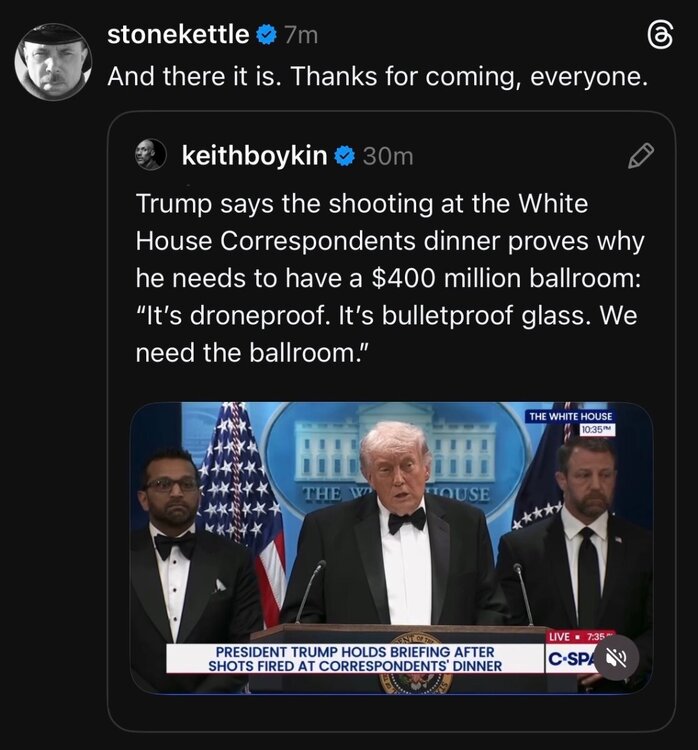The image size is (698, 750).
Task: Open the stonekettle username link
Action: (x=178, y=35)
